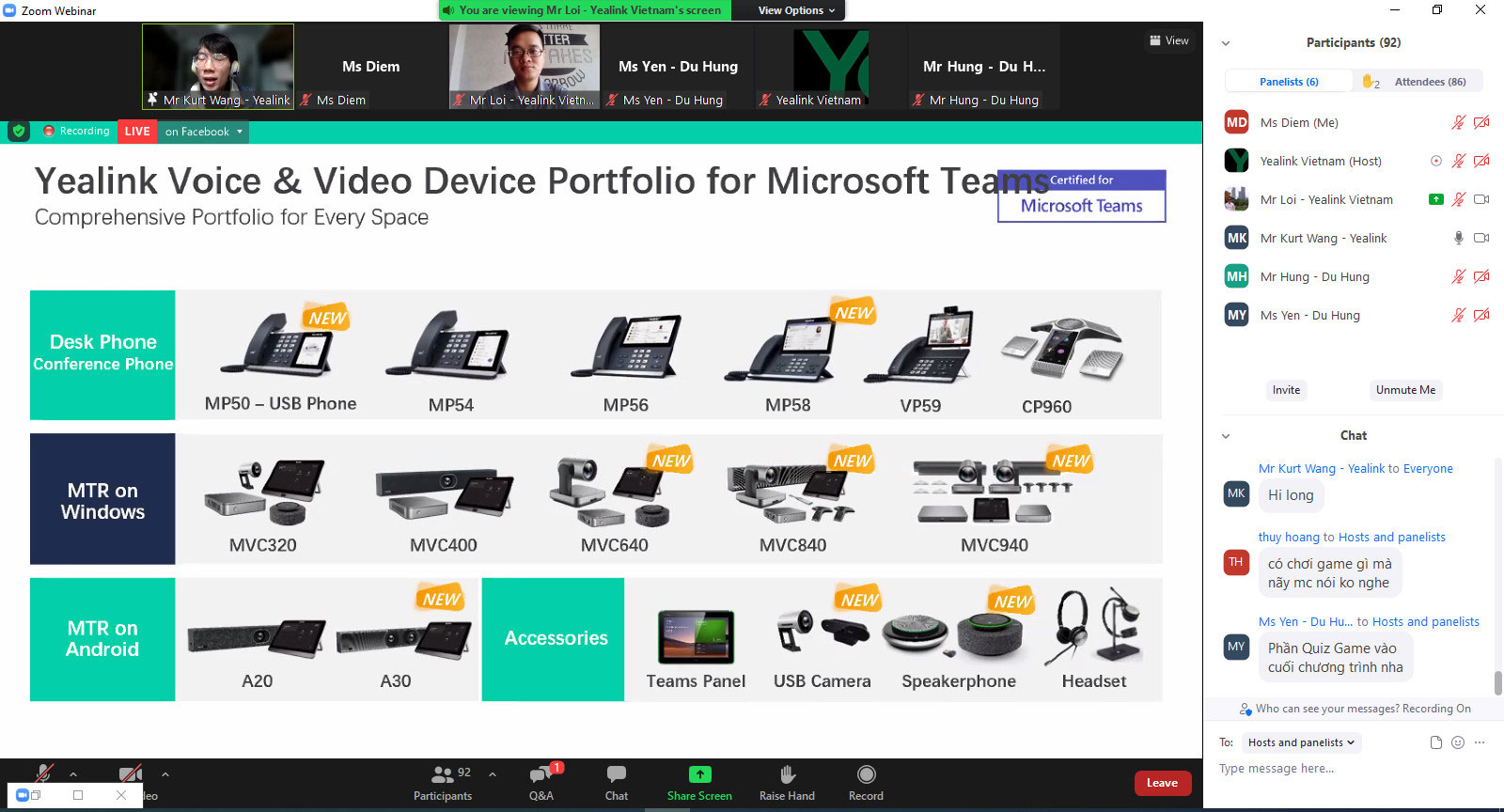
Task: Open the Hosts and panelists recipient dropdown
Action: pos(1301,742)
